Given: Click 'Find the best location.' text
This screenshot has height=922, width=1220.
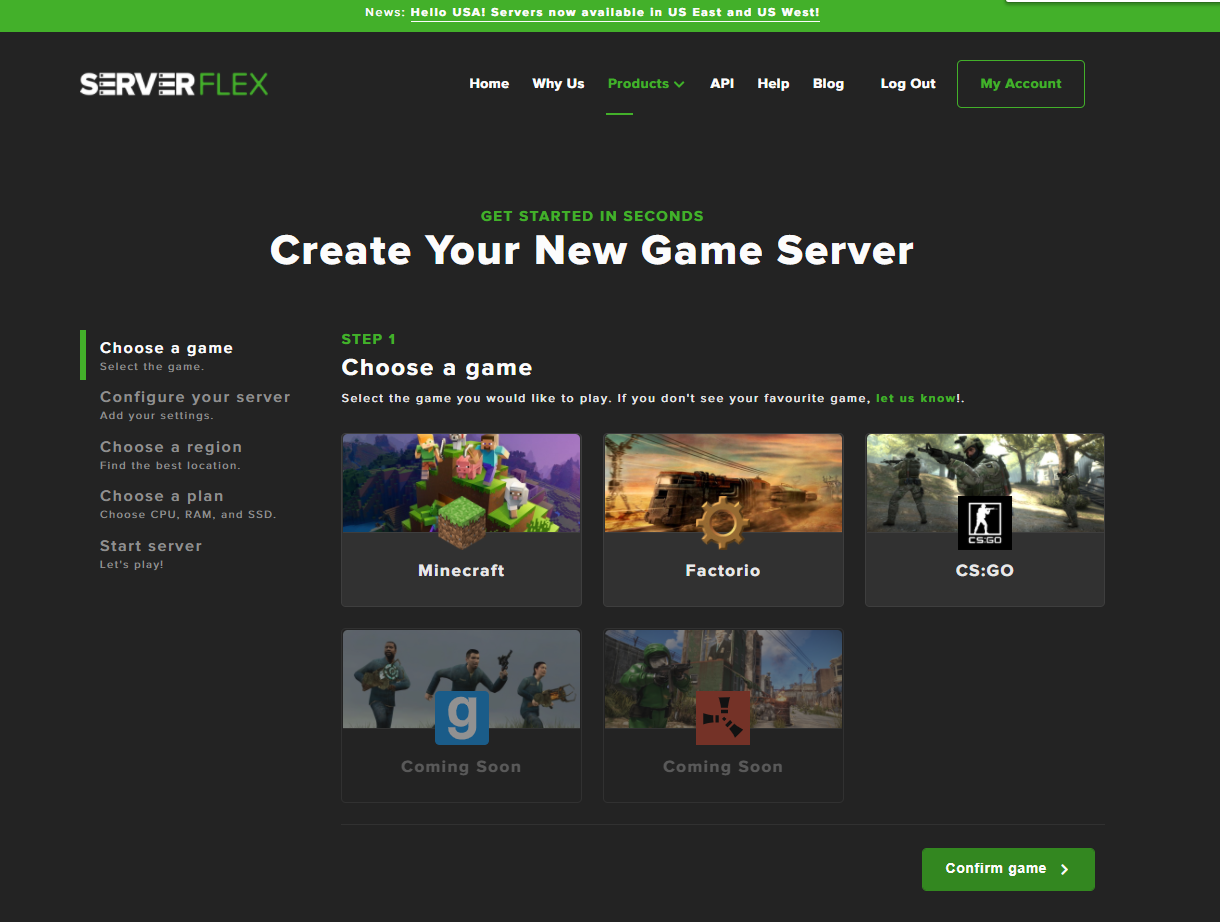Looking at the screenshot, I should [170, 465].
